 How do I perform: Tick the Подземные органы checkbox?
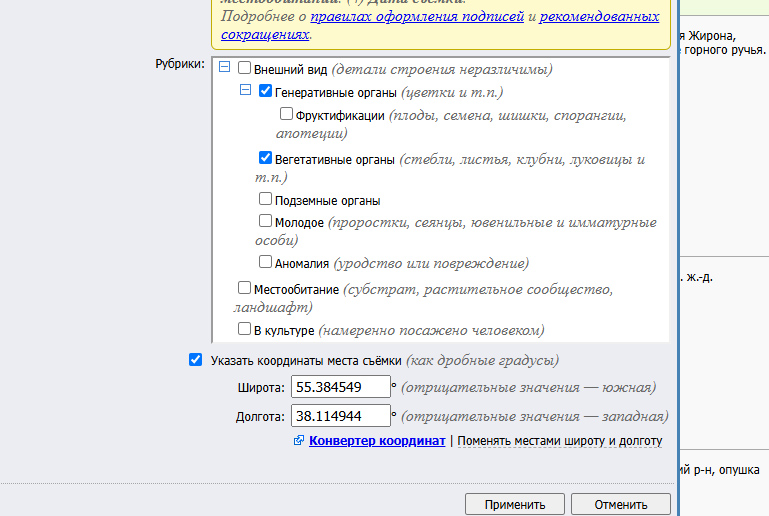[265, 199]
